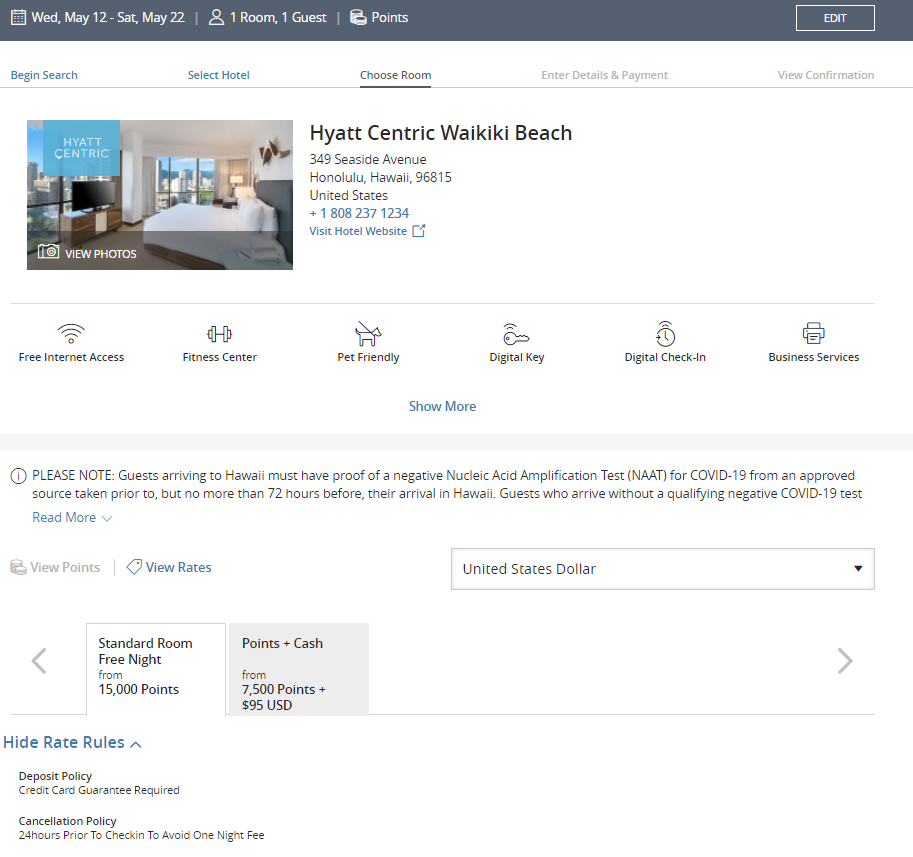Viewport: 913px width, 857px height.
Task: Click the Cancellation Policy label
Action: pos(68,821)
